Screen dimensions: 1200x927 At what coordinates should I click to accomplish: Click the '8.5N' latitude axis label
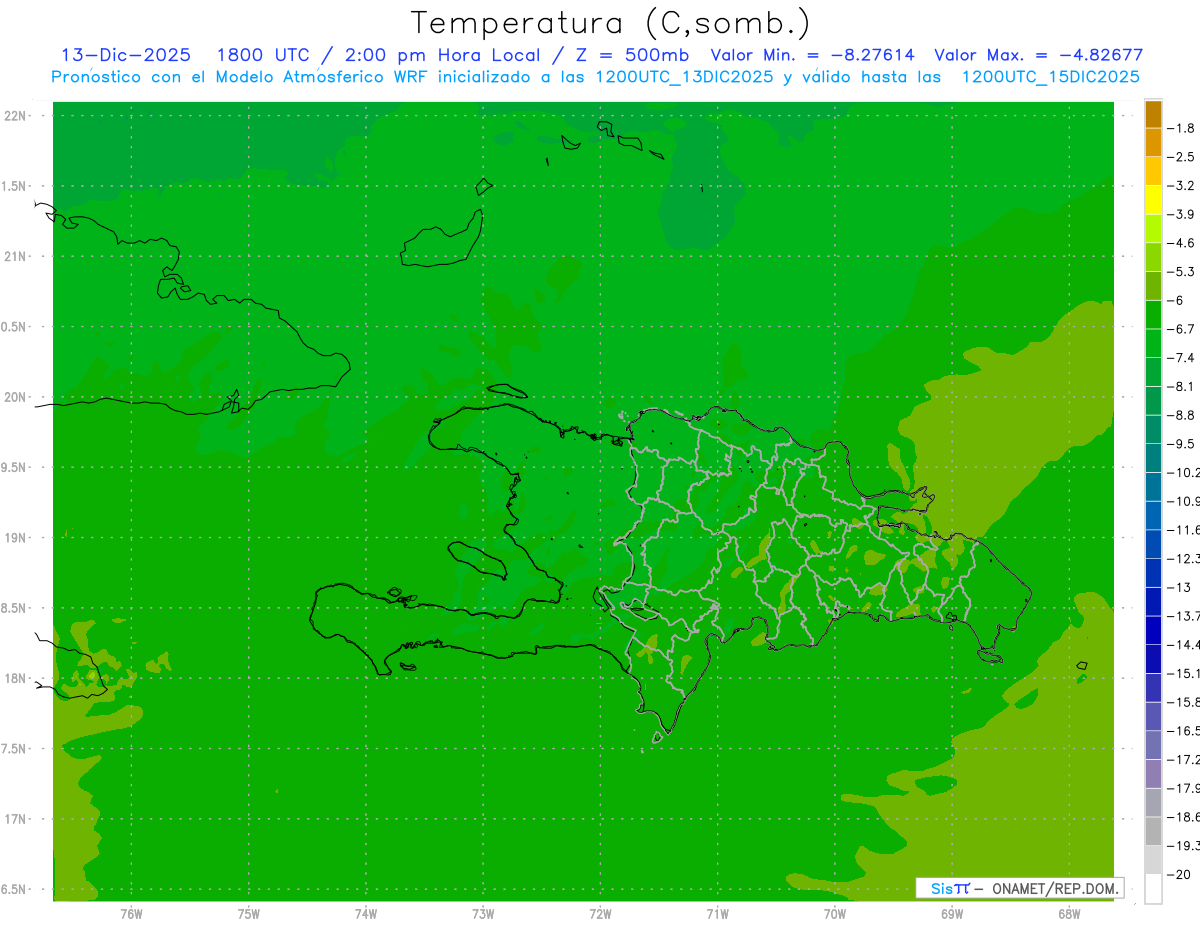point(14,608)
